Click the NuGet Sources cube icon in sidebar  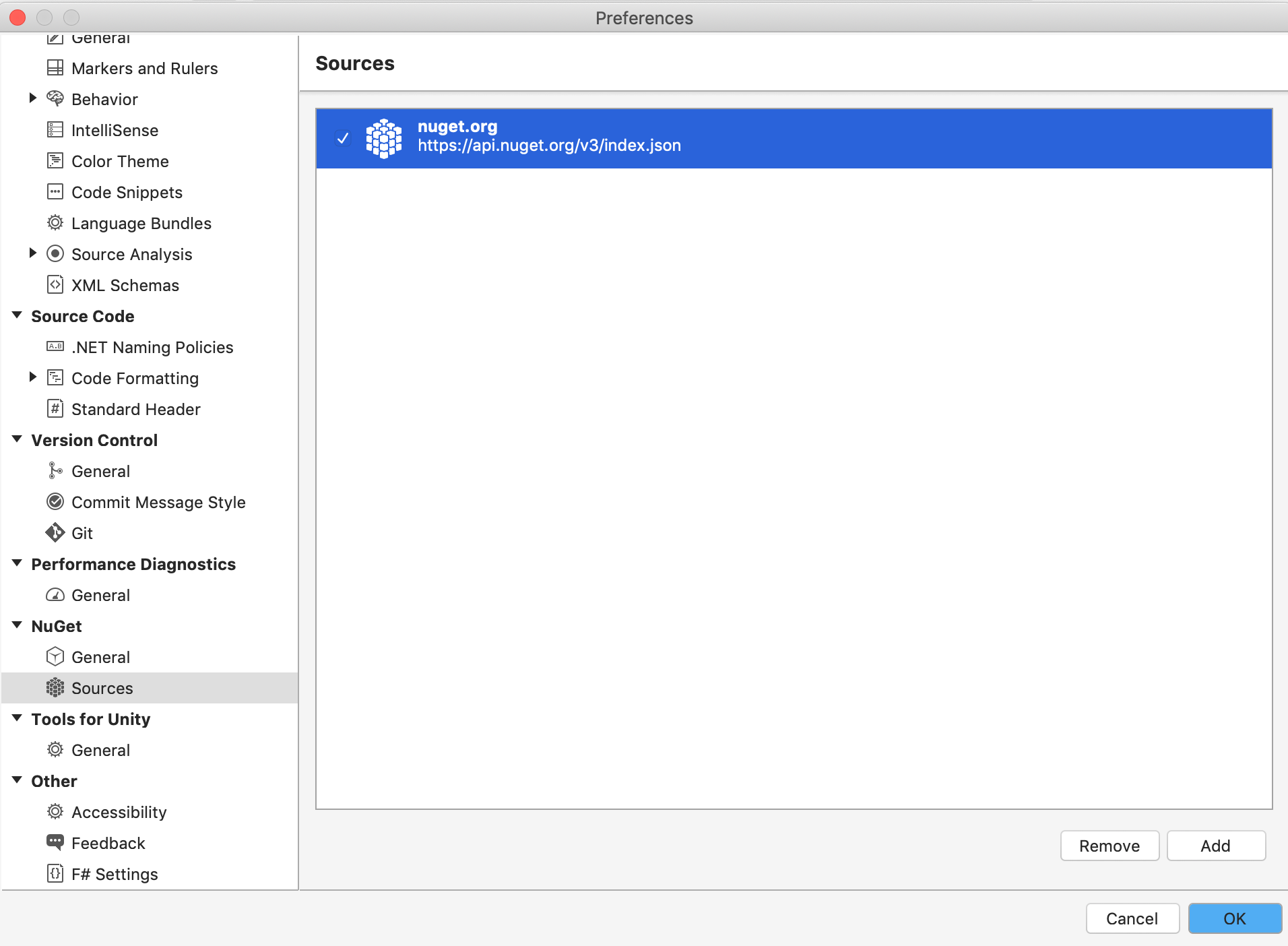click(x=55, y=688)
